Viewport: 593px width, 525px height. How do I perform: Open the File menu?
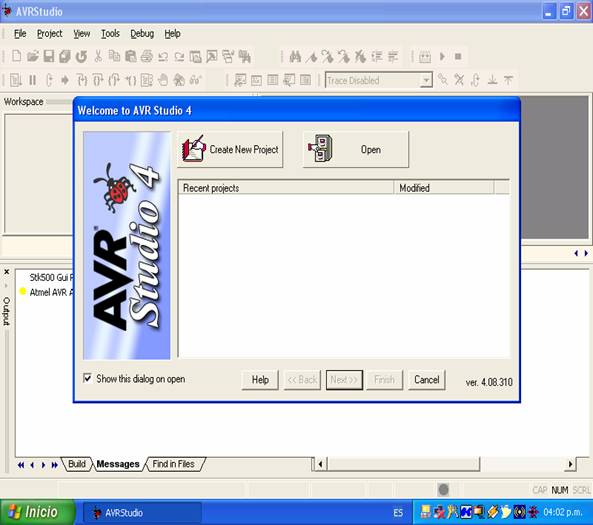(x=20, y=34)
